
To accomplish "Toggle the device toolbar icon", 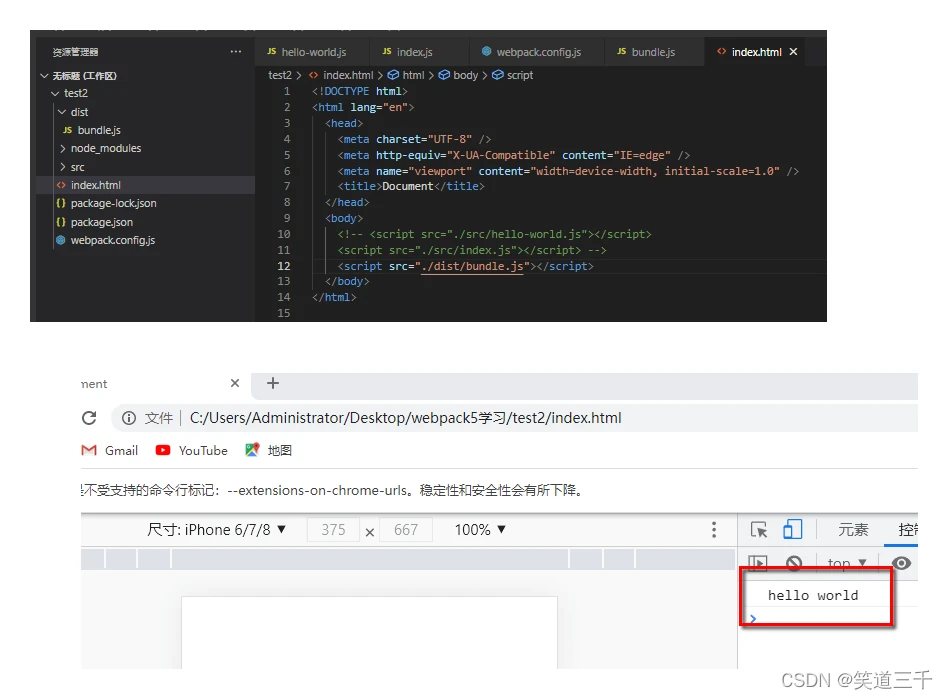I will click(793, 530).
